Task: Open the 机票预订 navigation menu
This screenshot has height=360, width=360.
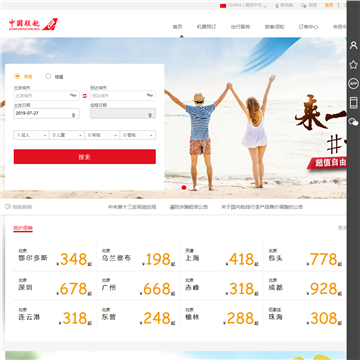Action: coord(206,27)
